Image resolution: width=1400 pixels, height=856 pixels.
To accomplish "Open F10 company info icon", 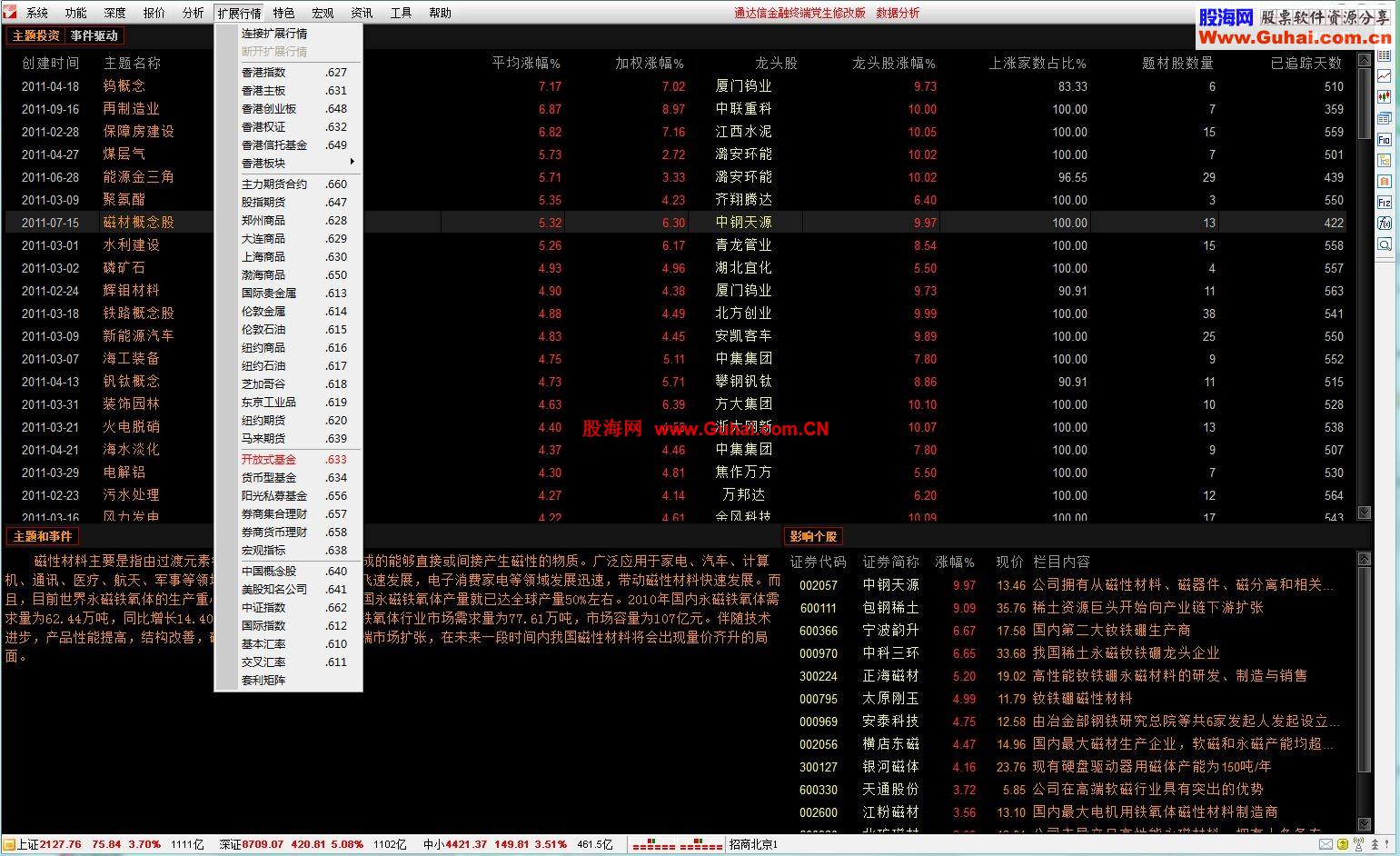I will pyautogui.click(x=1385, y=140).
